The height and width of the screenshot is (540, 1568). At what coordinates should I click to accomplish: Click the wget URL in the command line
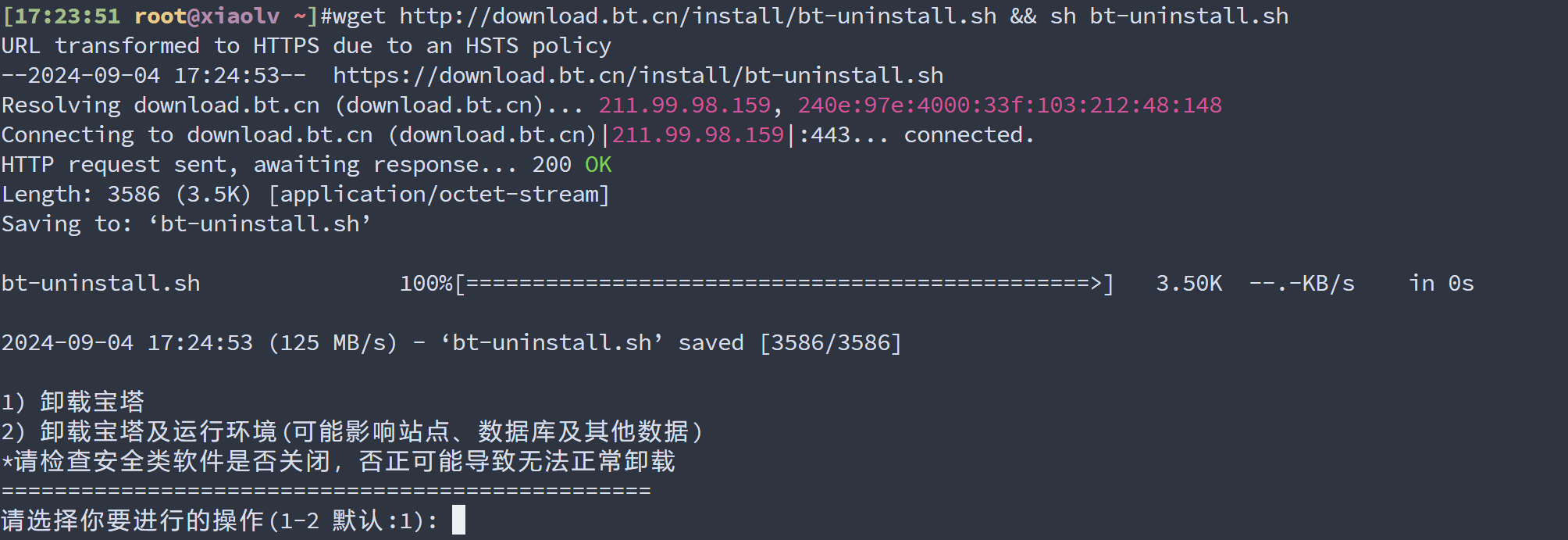coord(698,16)
